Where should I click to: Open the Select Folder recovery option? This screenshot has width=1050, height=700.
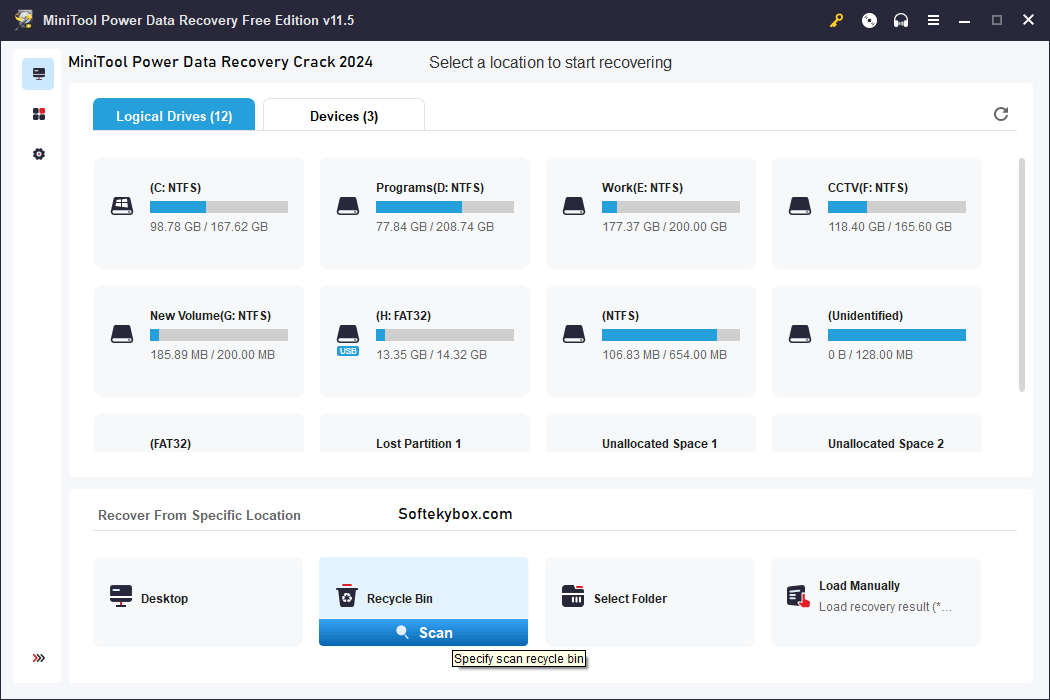tap(572, 597)
